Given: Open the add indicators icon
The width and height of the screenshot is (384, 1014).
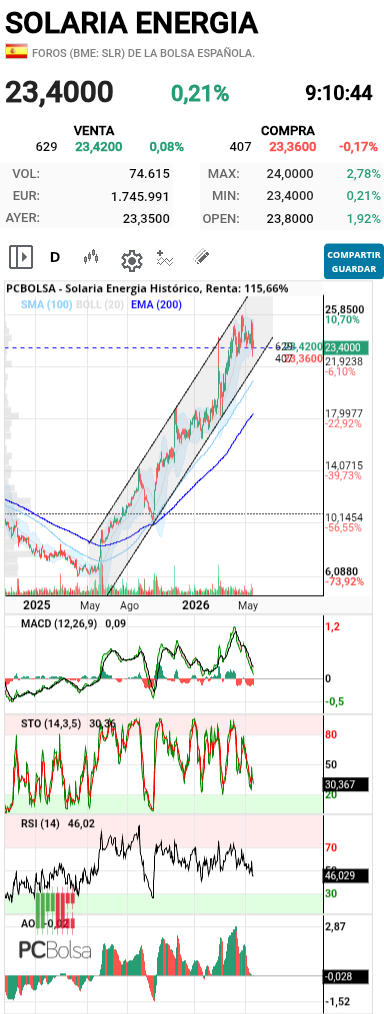Looking at the screenshot, I should tap(165, 257).
